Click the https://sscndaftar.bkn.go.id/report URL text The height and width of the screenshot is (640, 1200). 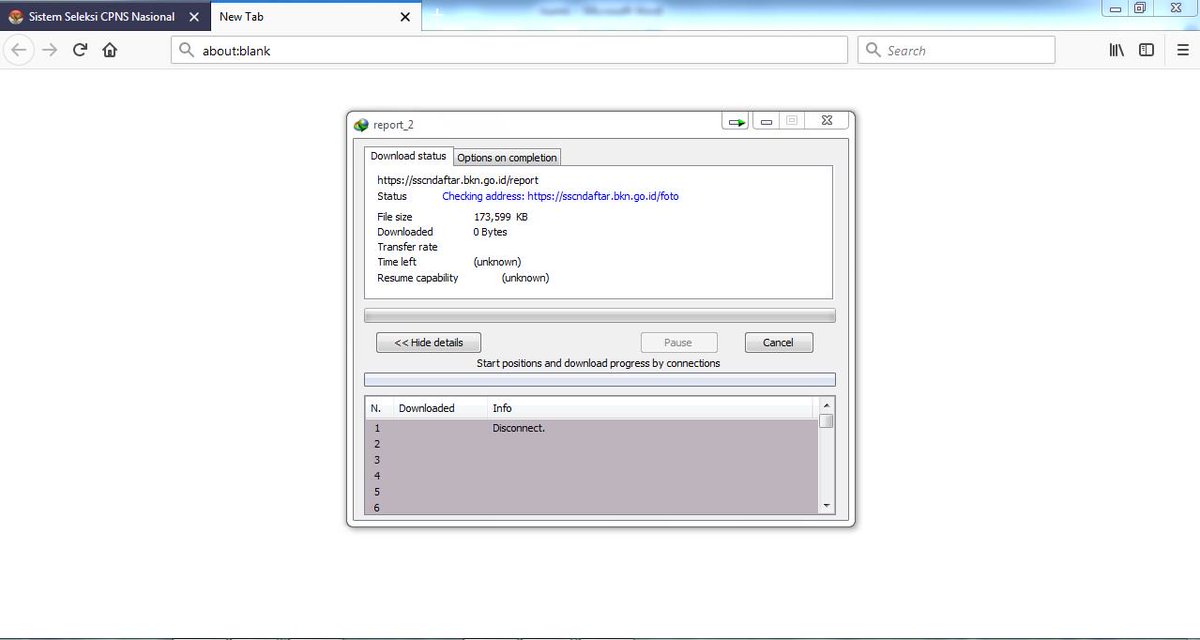[x=457, y=180]
